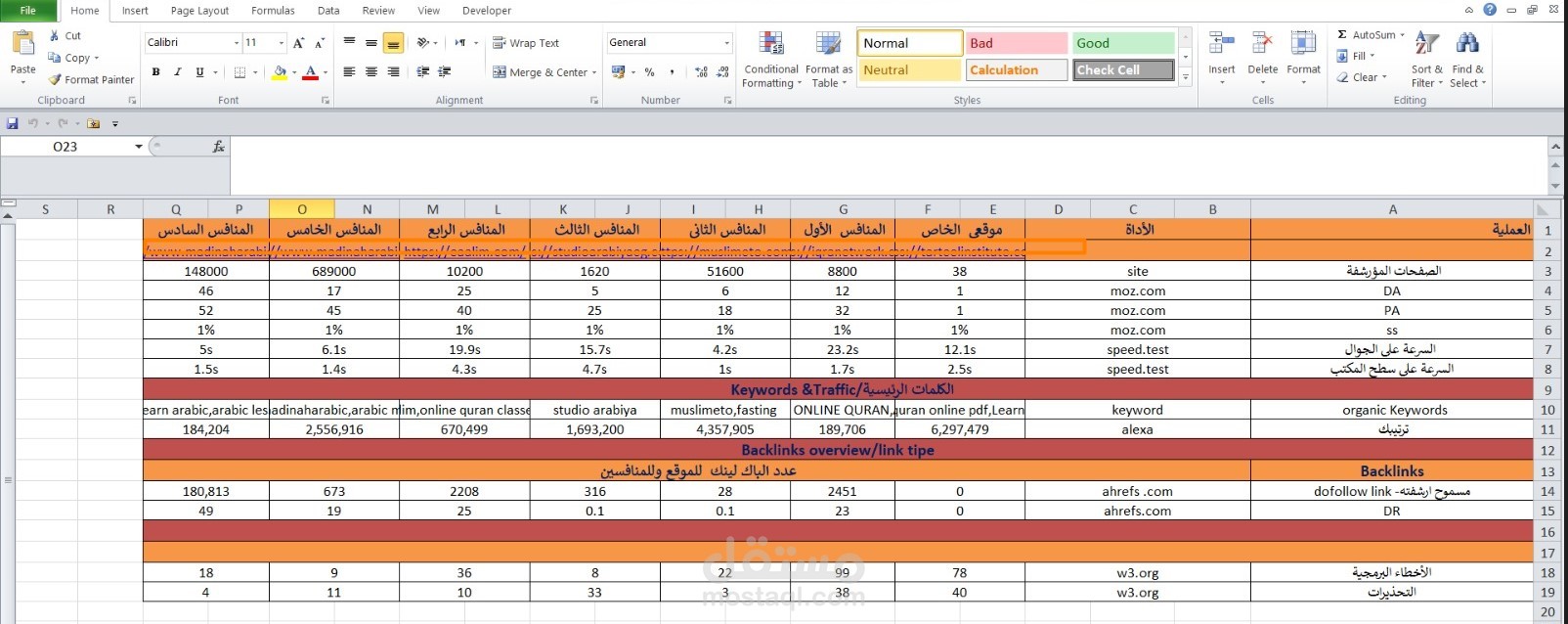This screenshot has height=624, width=1568.
Task: Click the Merge & Center icon
Action: (x=500, y=72)
